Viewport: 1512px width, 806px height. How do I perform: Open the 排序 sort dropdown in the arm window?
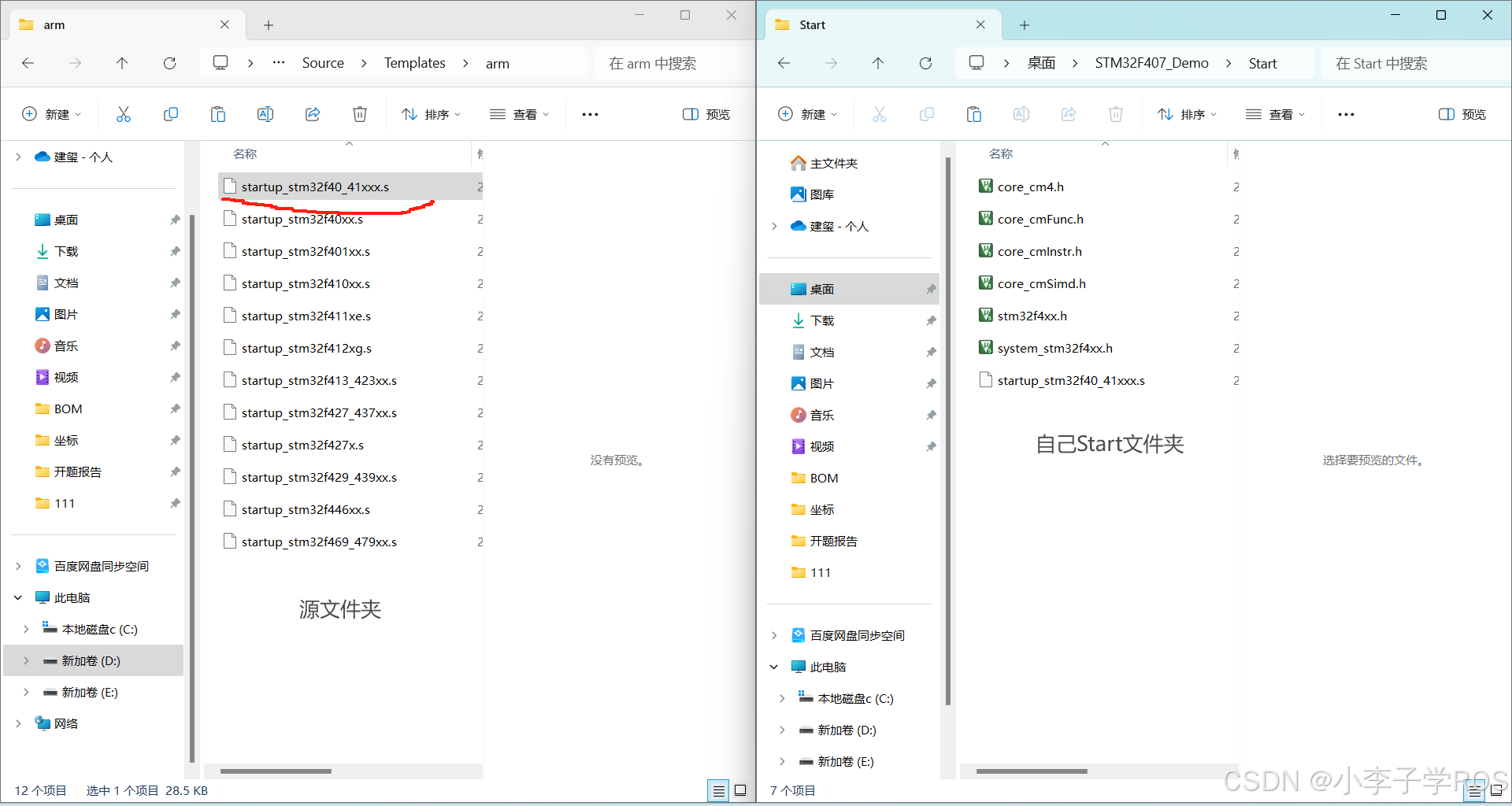[431, 114]
